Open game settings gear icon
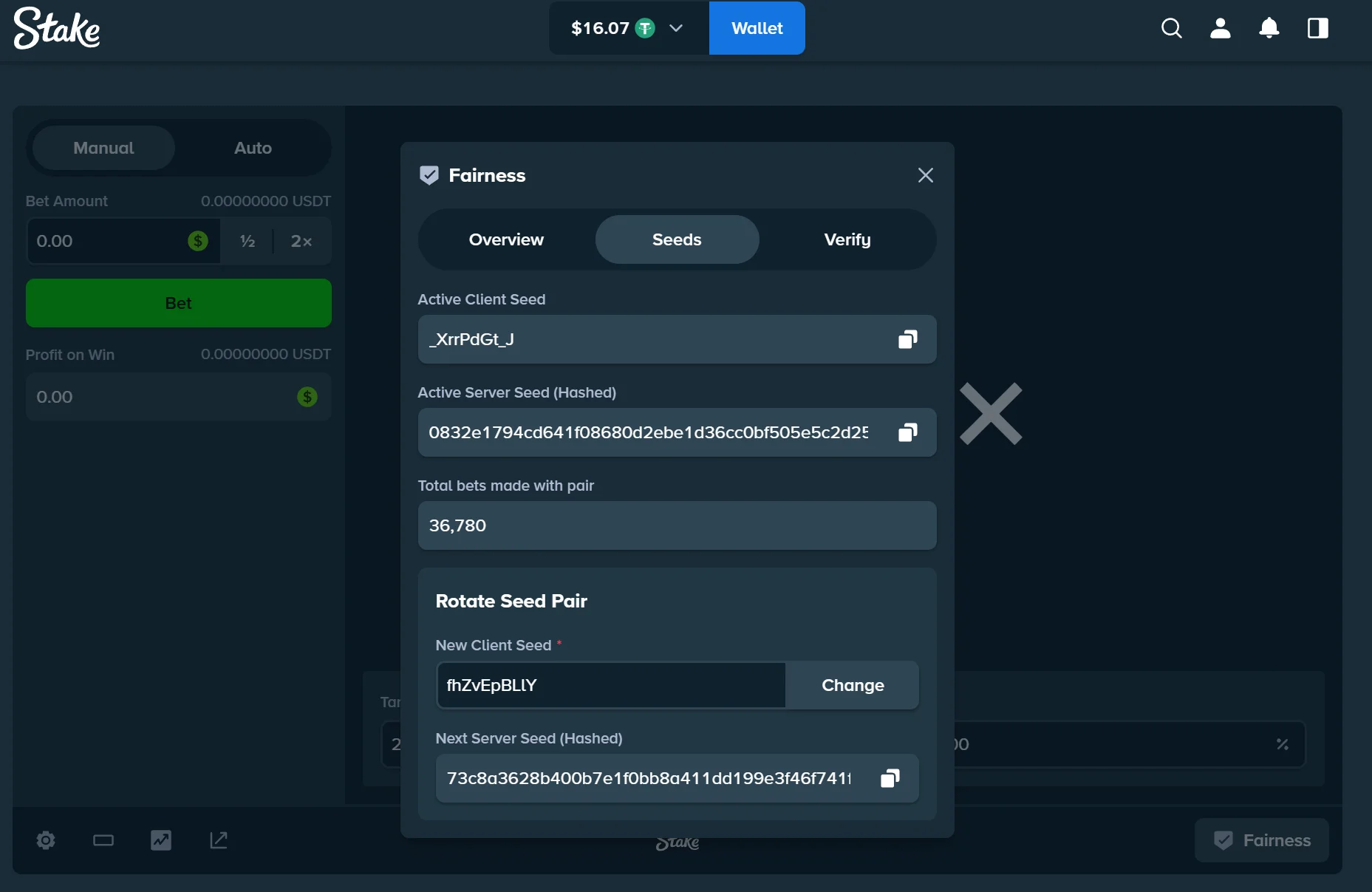This screenshot has width=1372, height=892. [x=46, y=840]
